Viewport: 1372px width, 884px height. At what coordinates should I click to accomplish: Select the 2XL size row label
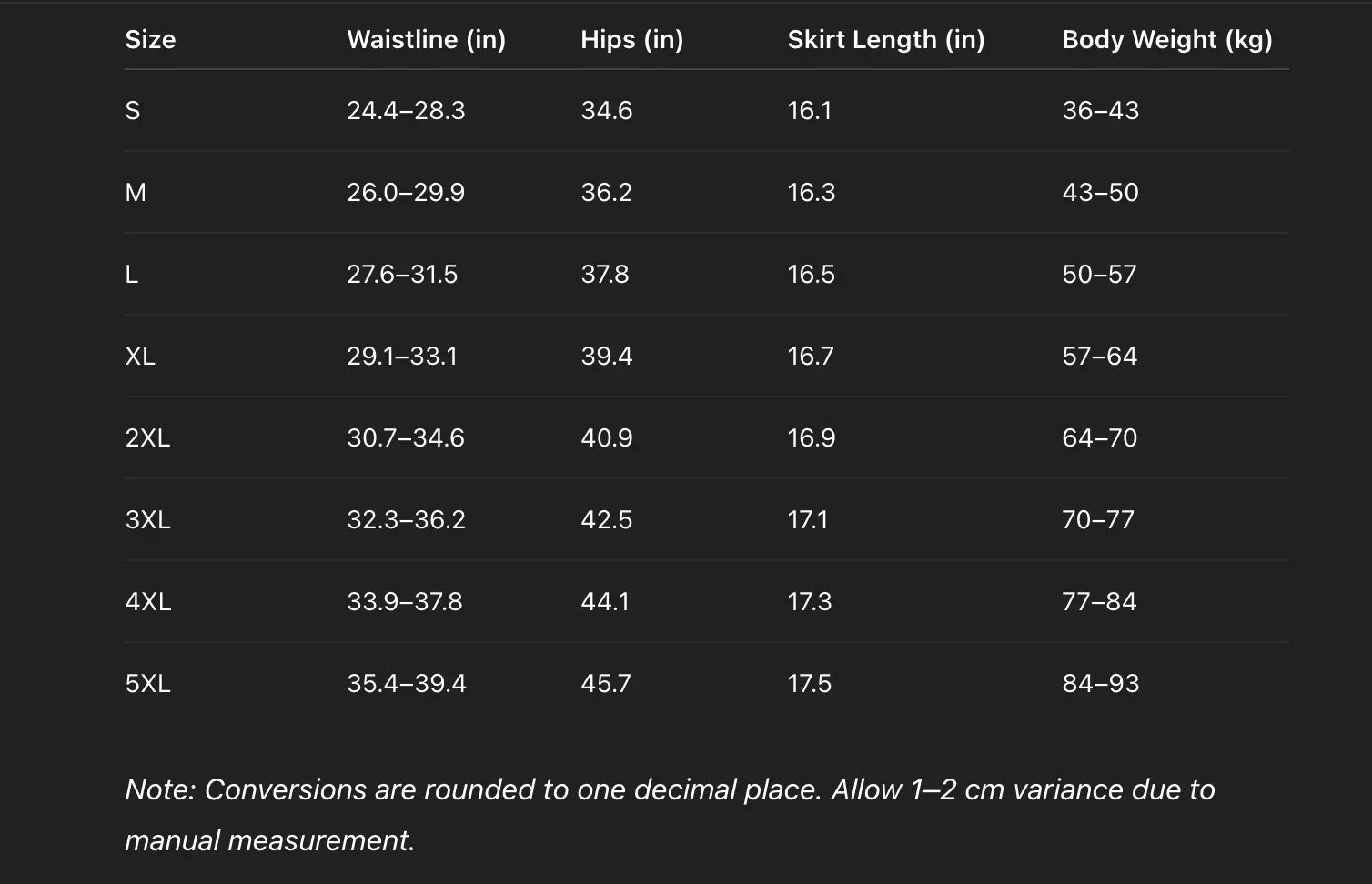147,438
